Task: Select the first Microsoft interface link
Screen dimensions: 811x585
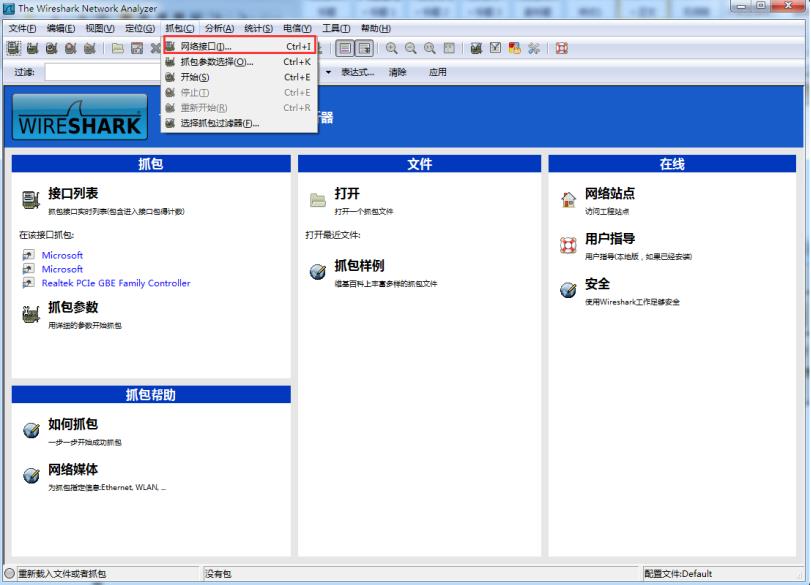Action: tap(62, 255)
